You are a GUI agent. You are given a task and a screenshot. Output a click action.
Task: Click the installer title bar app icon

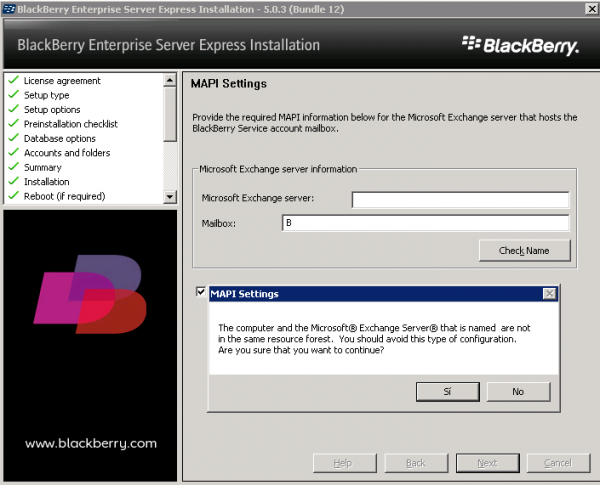pyautogui.click(x=9, y=8)
